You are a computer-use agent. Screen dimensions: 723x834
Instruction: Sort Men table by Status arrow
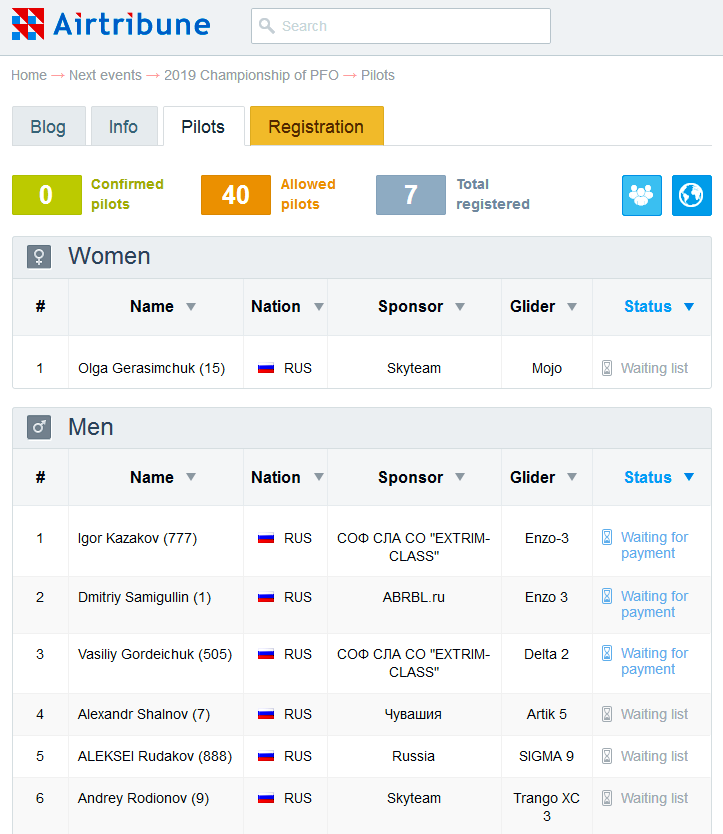point(689,477)
